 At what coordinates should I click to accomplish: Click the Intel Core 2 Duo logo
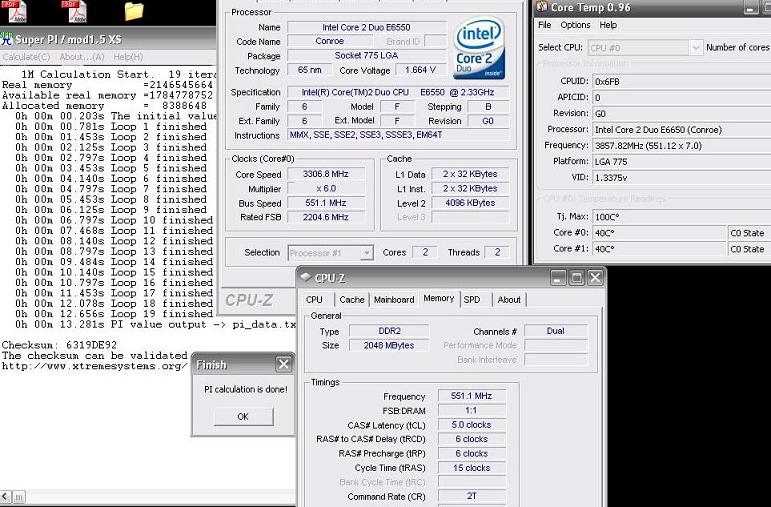[x=478, y=47]
